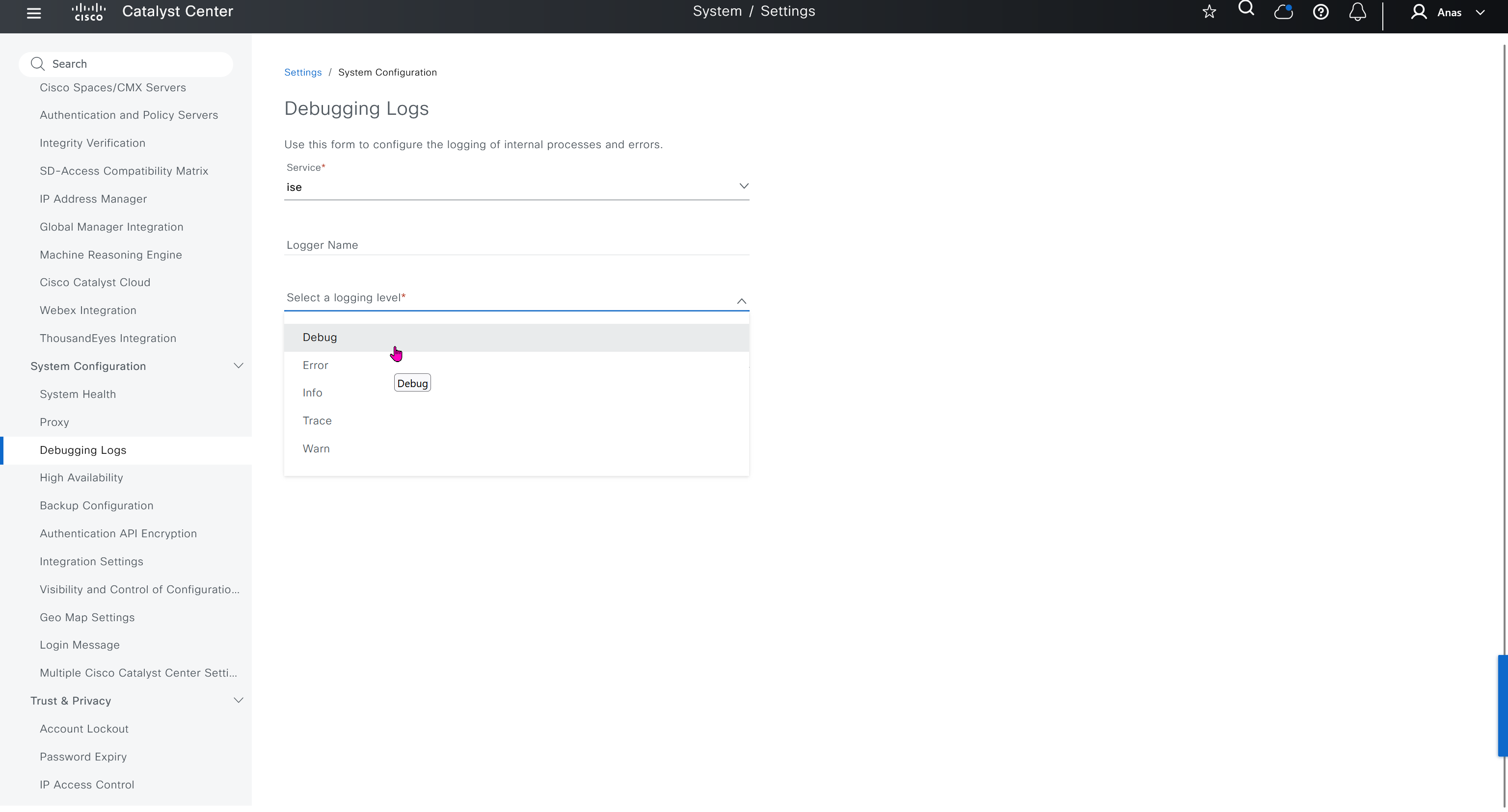
Task: Open the notifications bell
Action: 1358,12
